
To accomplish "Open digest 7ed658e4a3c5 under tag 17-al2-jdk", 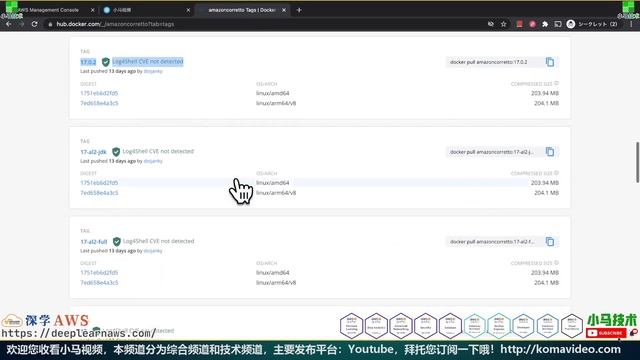I will click(99, 193).
